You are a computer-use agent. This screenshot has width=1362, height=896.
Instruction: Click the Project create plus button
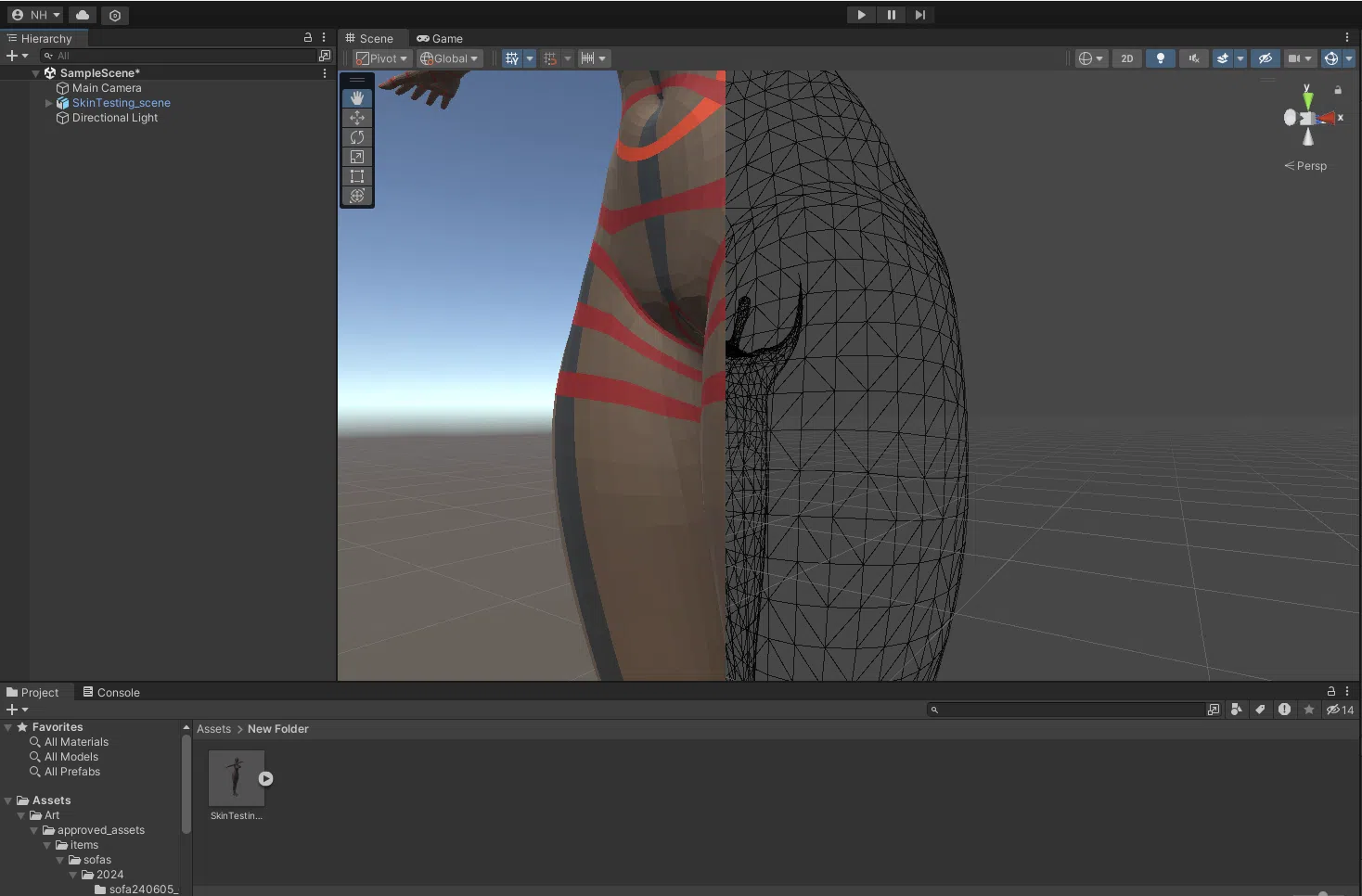[17, 710]
